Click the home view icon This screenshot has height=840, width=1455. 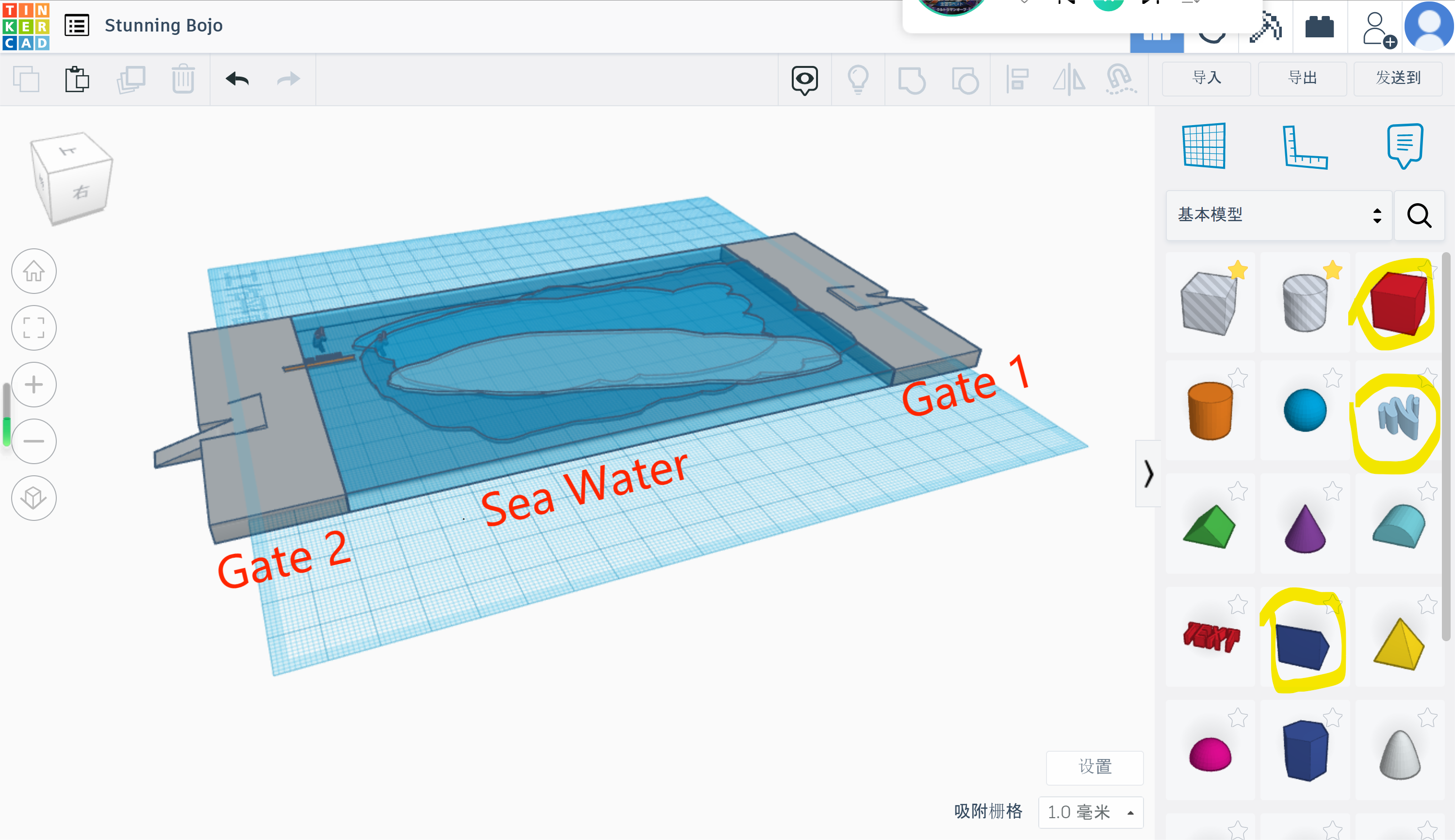click(x=33, y=271)
